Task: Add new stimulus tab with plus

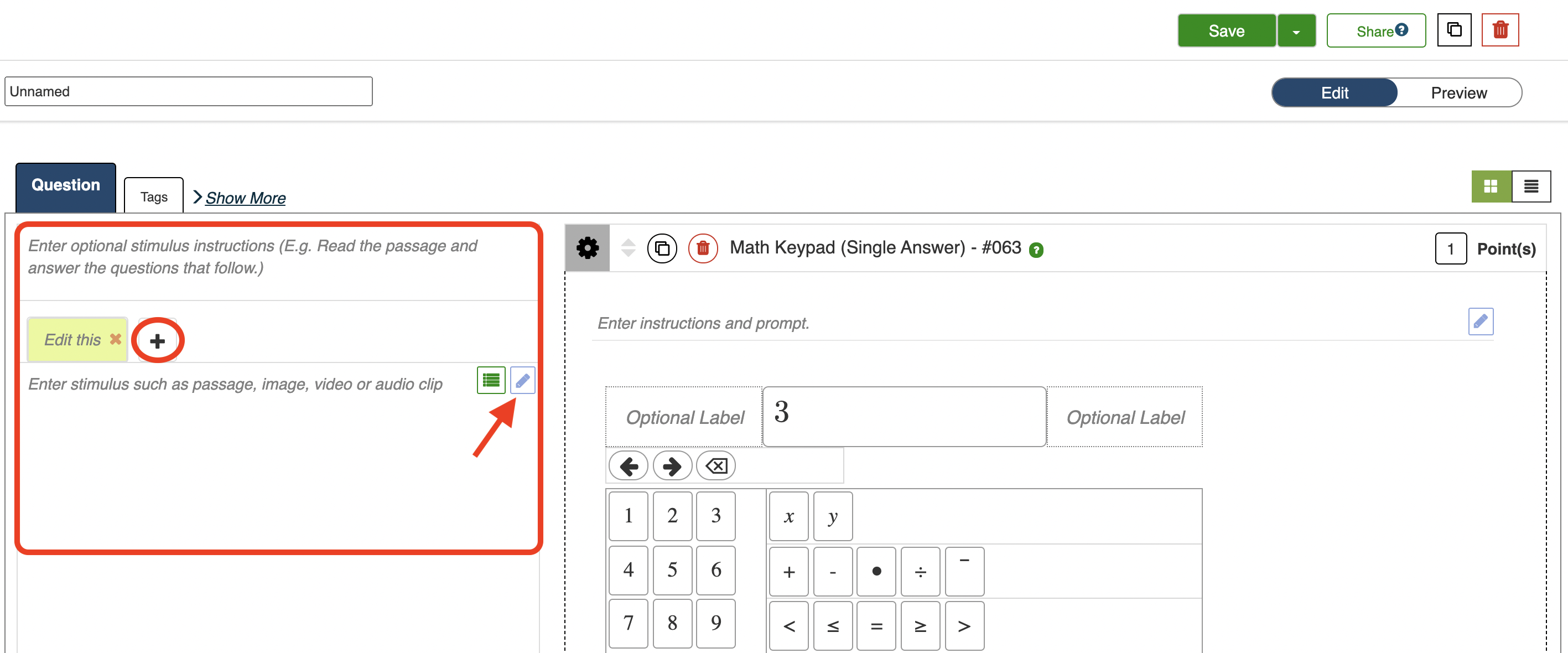Action: (x=157, y=340)
